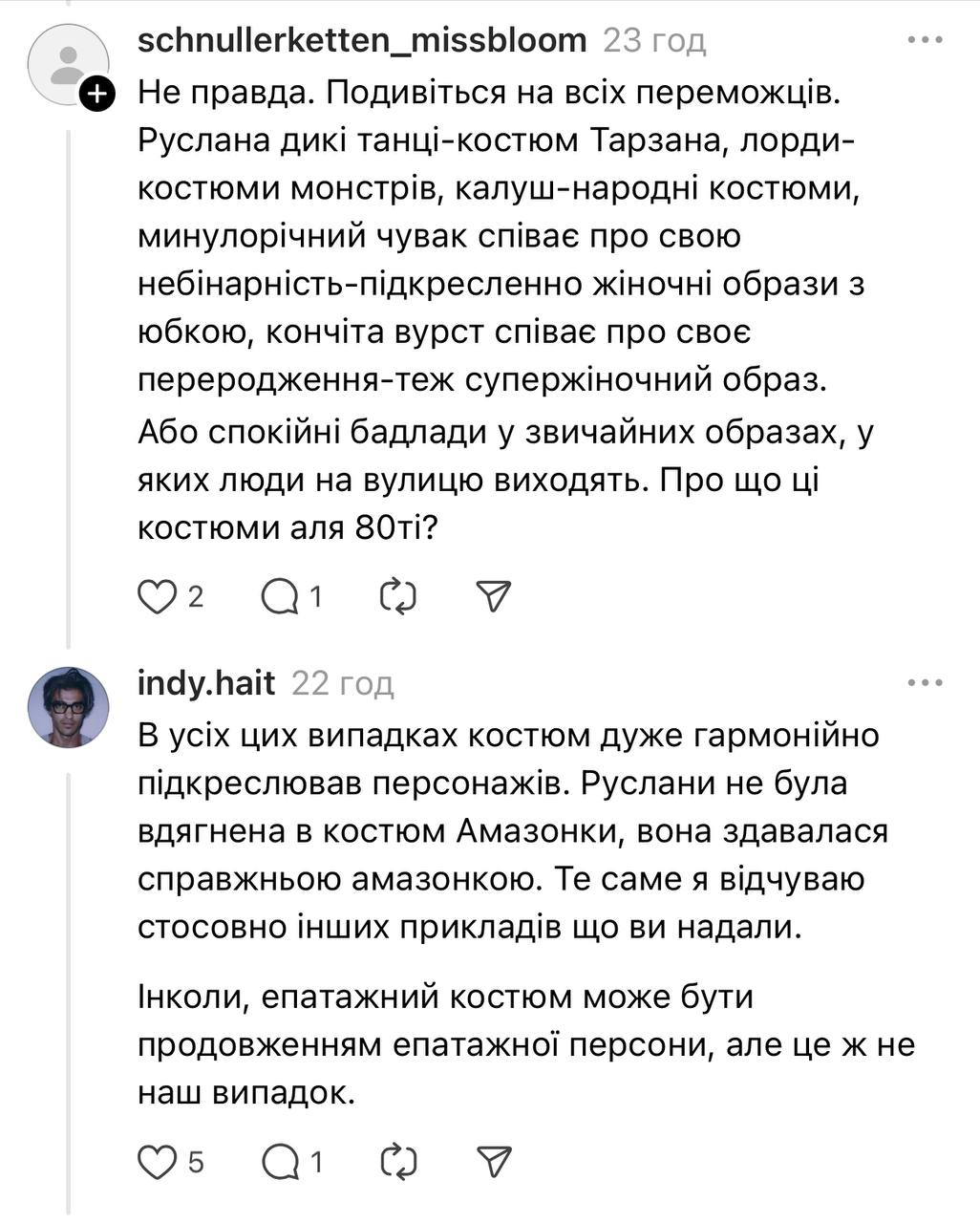Open more options for schnullerketten_missbloom's comment
Viewport: 980px width, 1223px height.
[925, 41]
